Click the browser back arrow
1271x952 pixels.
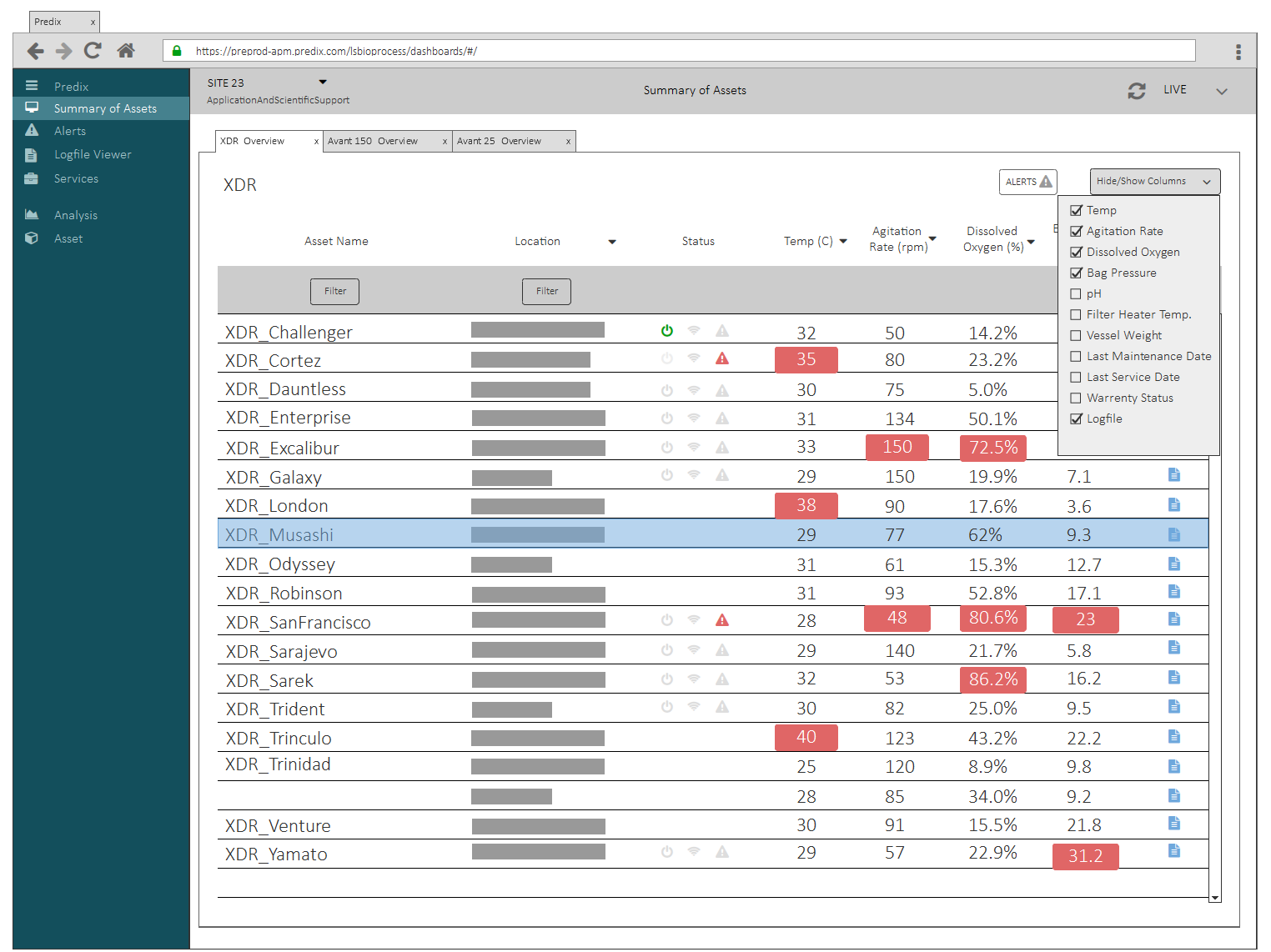[35, 51]
